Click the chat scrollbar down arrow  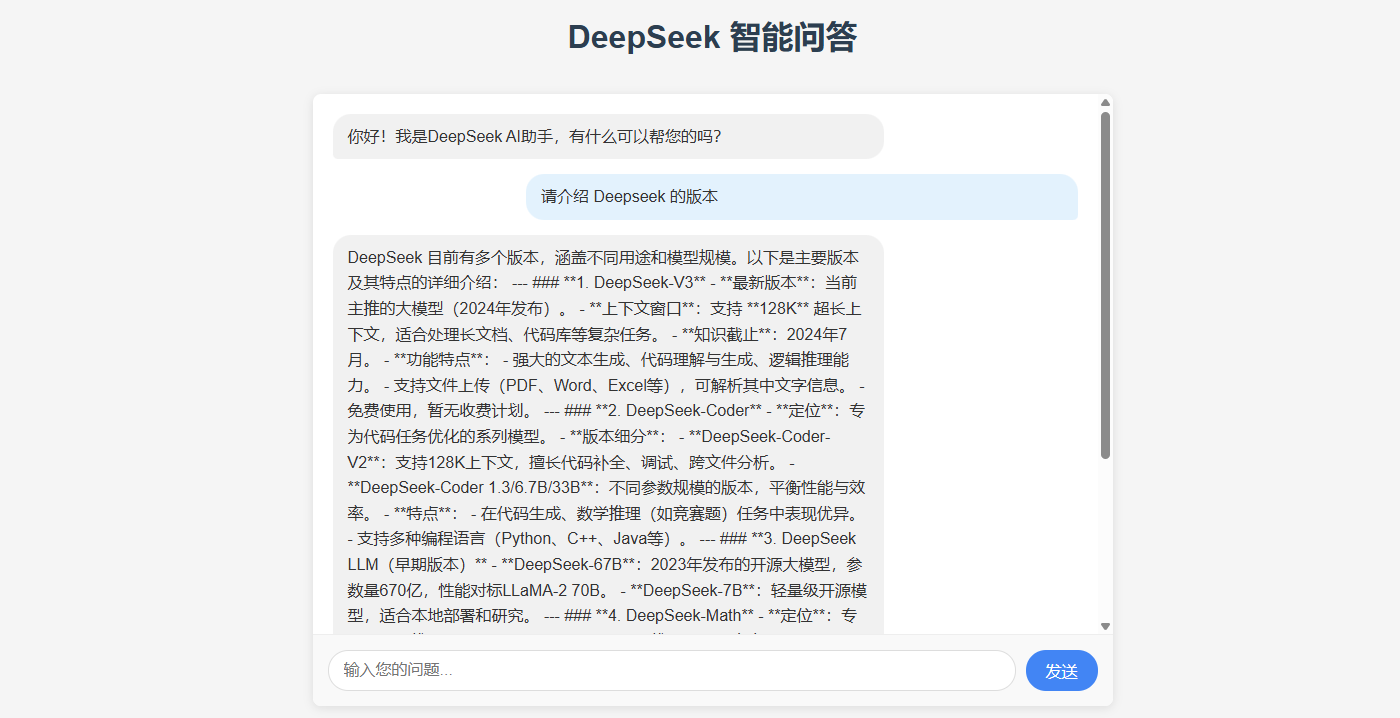(x=1105, y=626)
